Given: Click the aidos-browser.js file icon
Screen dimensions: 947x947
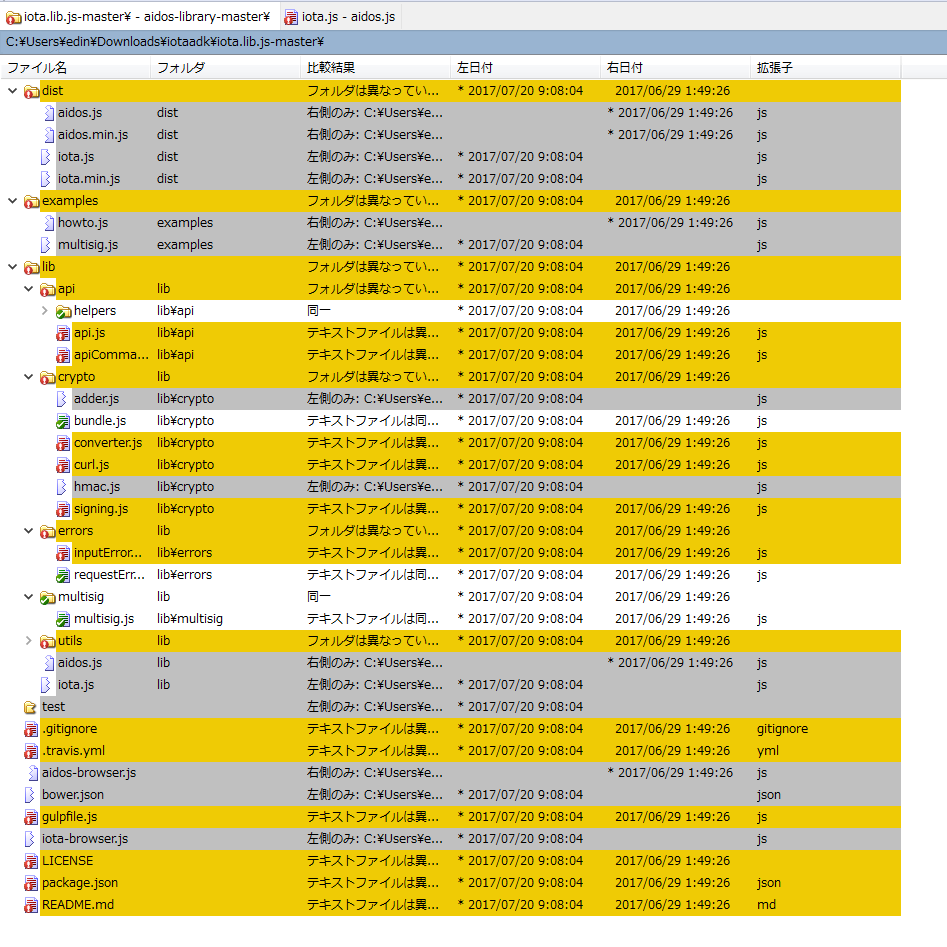Looking at the screenshot, I should pyautogui.click(x=33, y=773).
